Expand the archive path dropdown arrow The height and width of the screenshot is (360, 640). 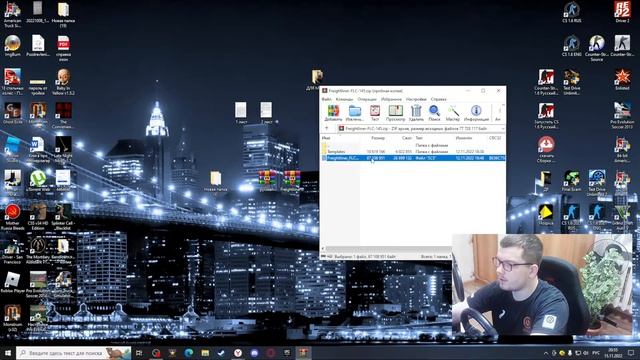pos(502,129)
